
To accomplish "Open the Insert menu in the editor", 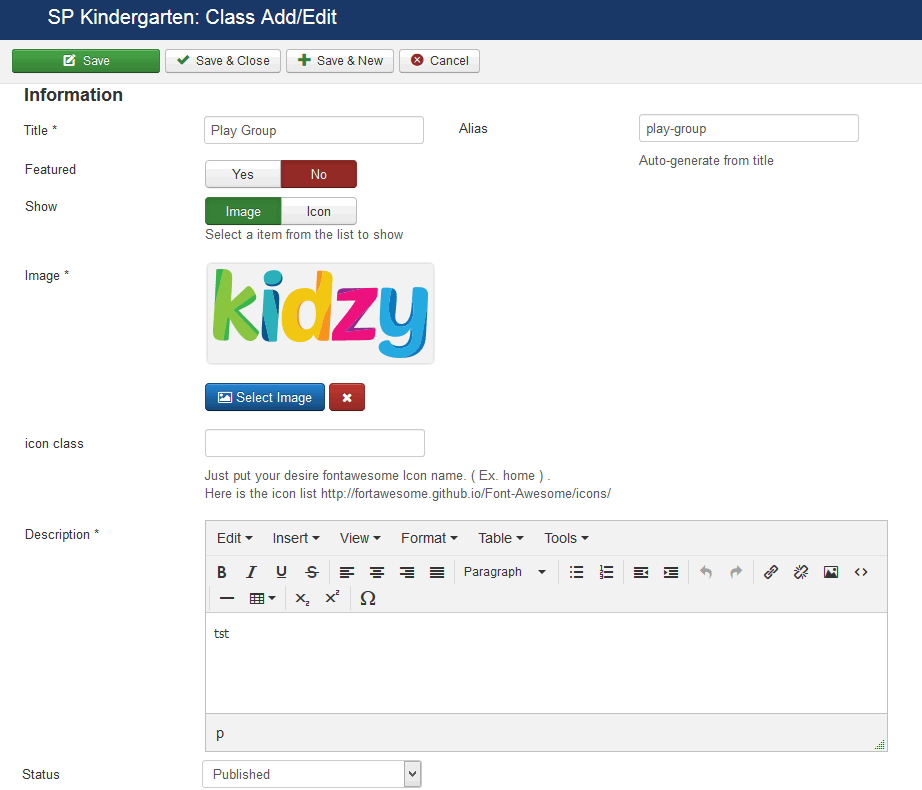I will pos(296,538).
